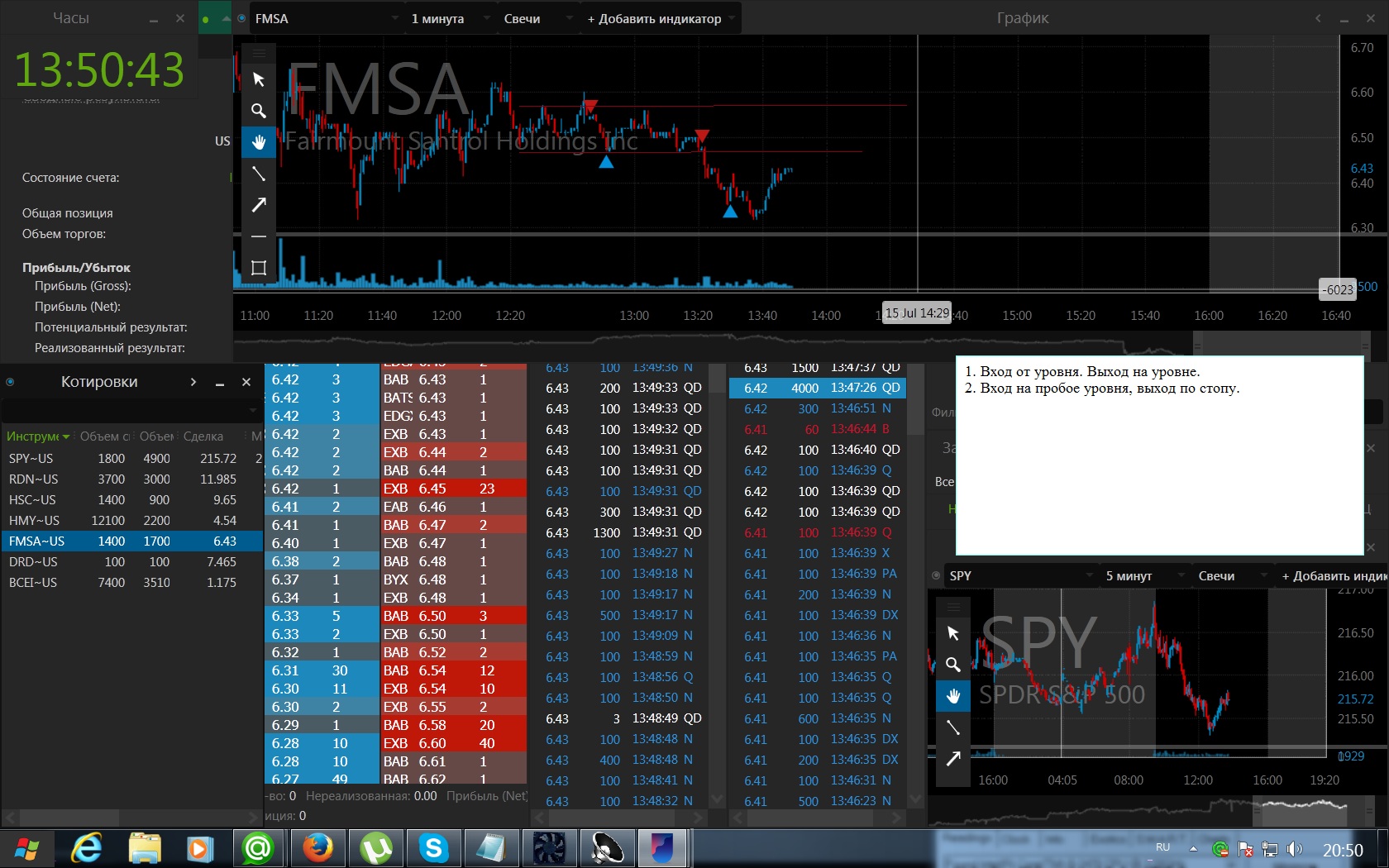Click the chevron arrow in Котировки header

point(193,382)
